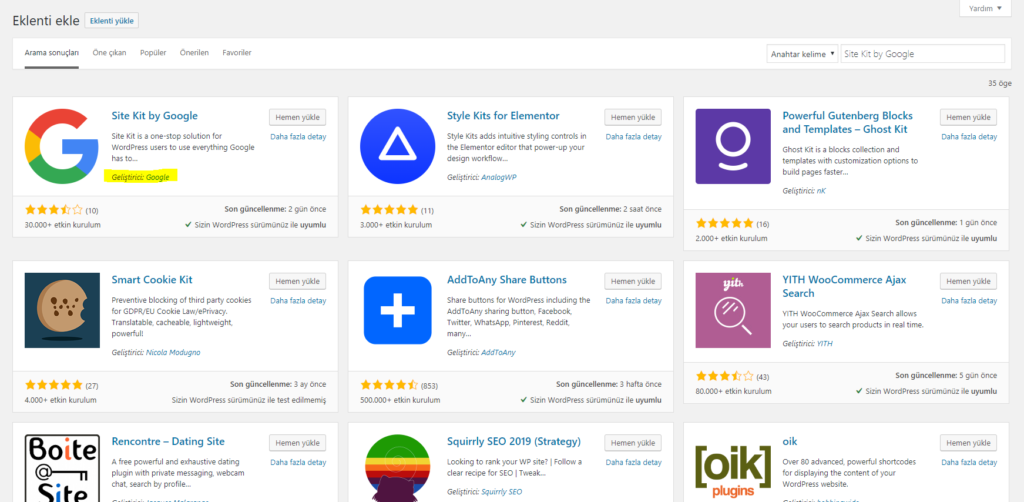Image resolution: width=1024 pixels, height=502 pixels.
Task: Open Daha fazla detay for oik
Action: (x=969, y=463)
